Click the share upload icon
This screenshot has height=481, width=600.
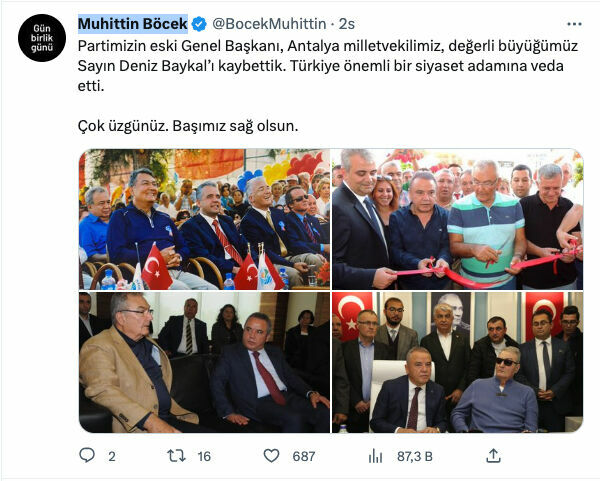493,455
